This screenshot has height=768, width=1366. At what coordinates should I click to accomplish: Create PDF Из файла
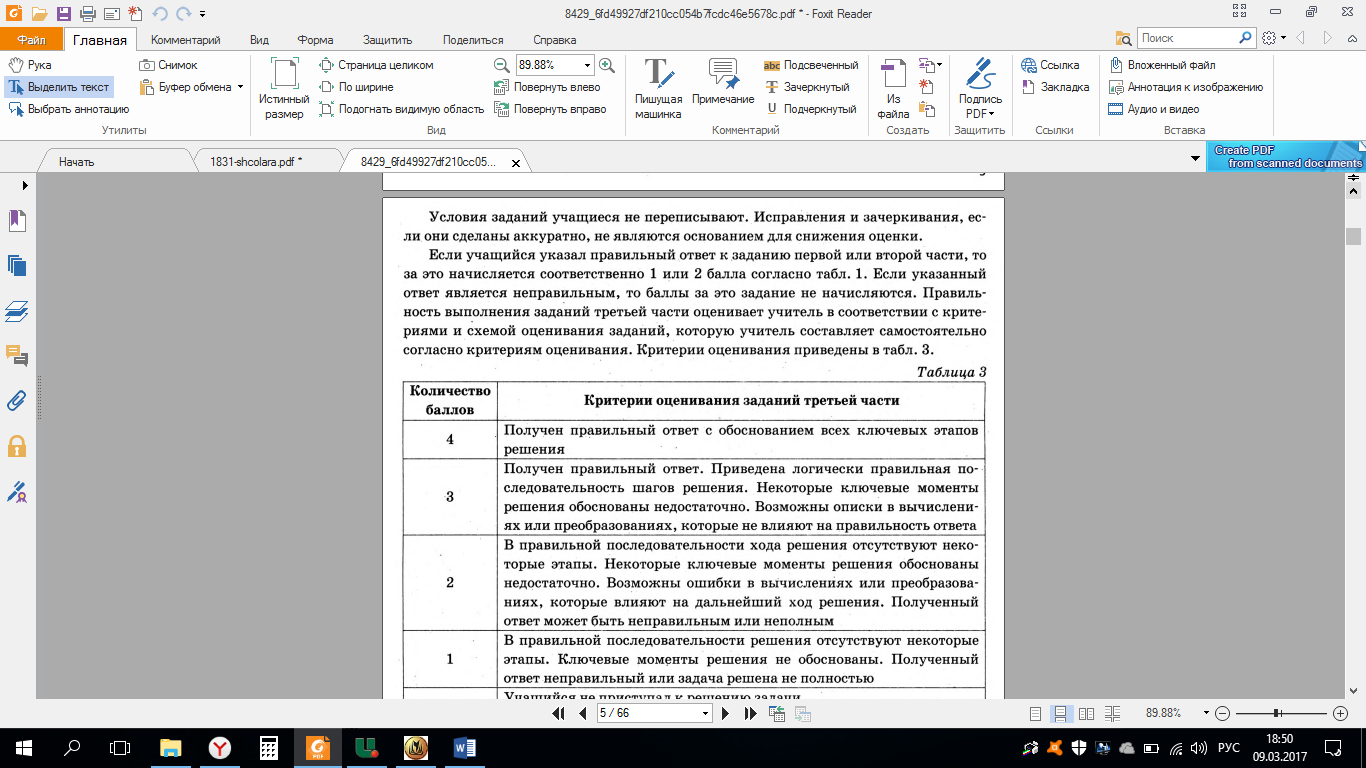[x=893, y=89]
